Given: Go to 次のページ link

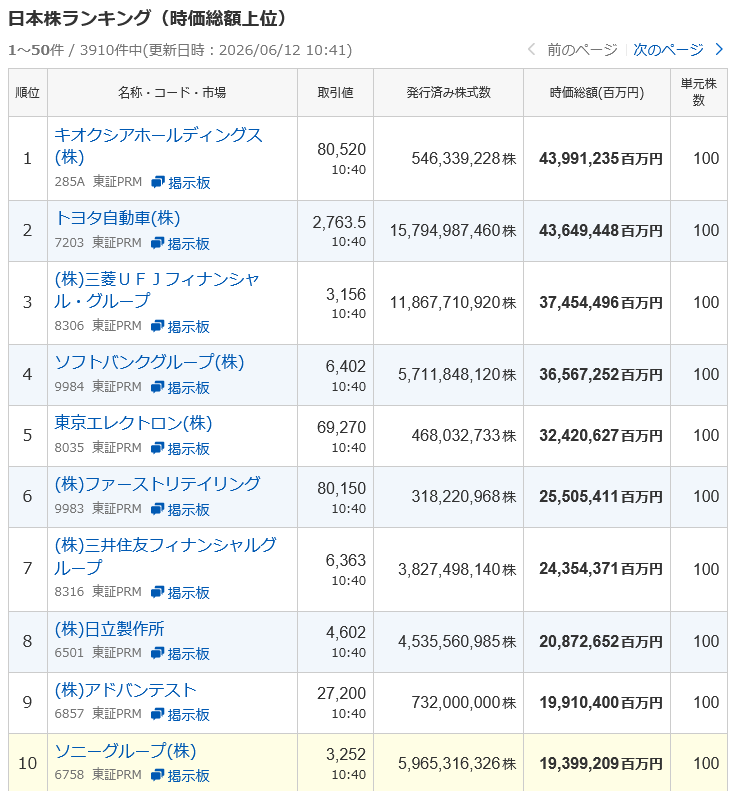Looking at the screenshot, I should tap(668, 49).
